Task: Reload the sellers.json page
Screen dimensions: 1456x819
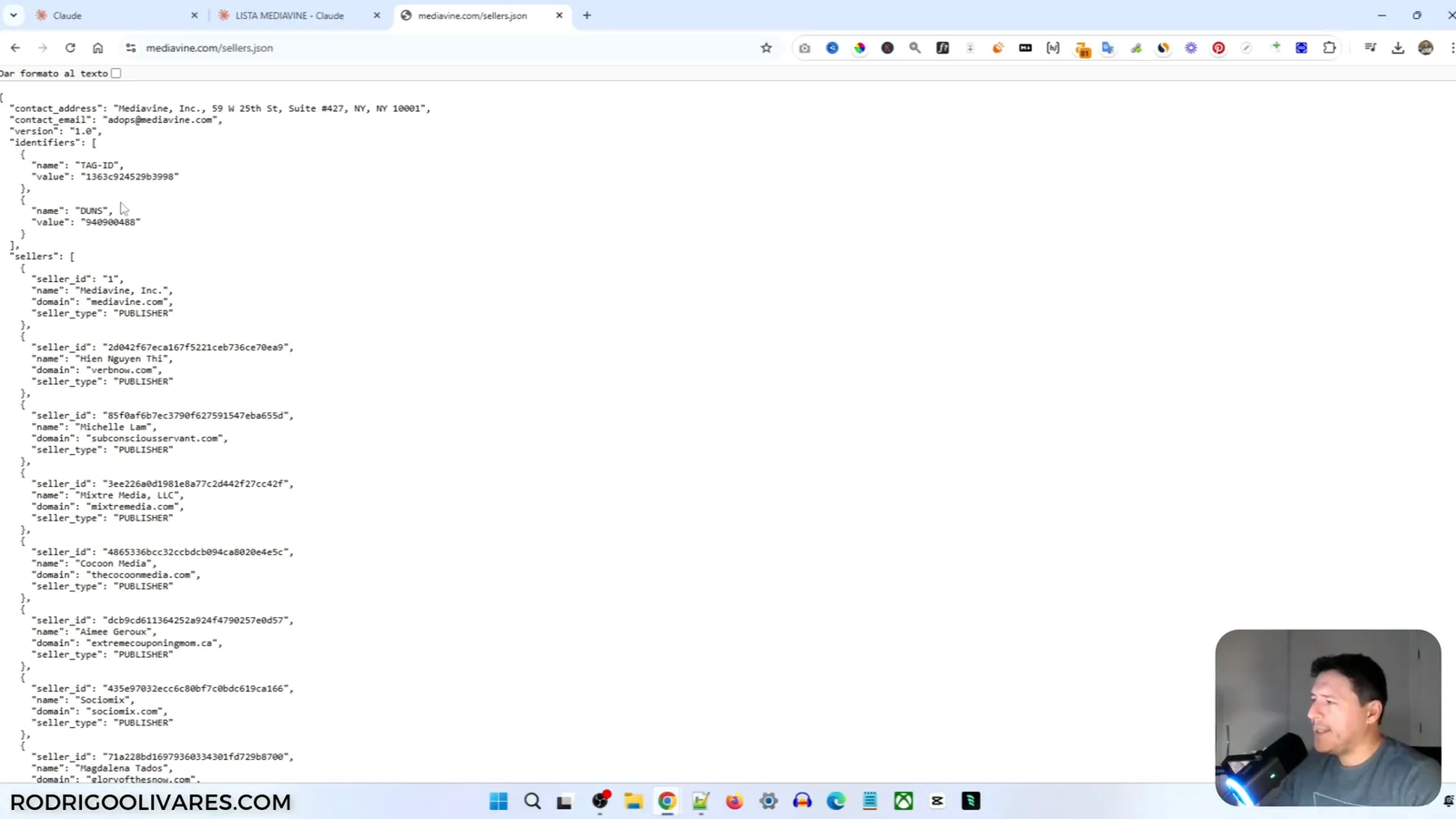Action: (x=70, y=48)
